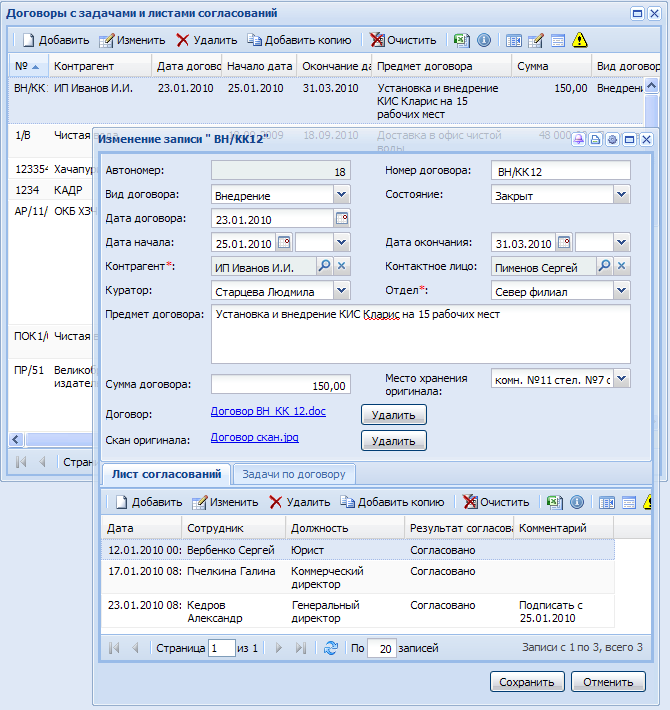Open the calendar picker for Дата окончания

pos(564,243)
